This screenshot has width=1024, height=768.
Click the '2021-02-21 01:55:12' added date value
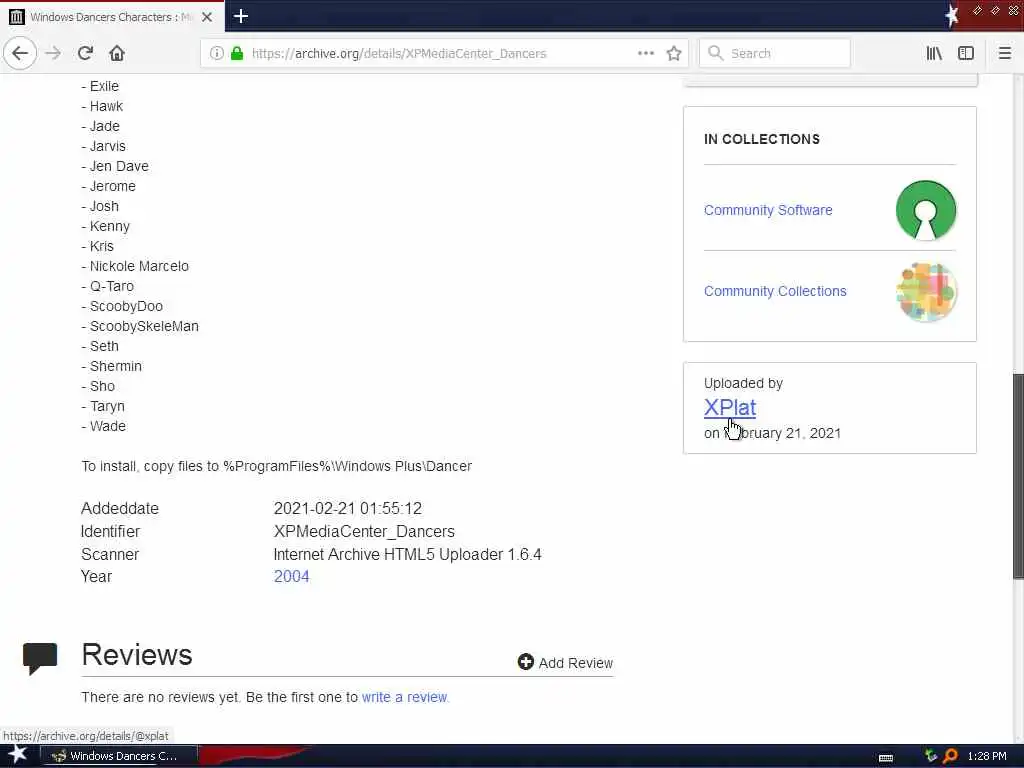pos(347,509)
